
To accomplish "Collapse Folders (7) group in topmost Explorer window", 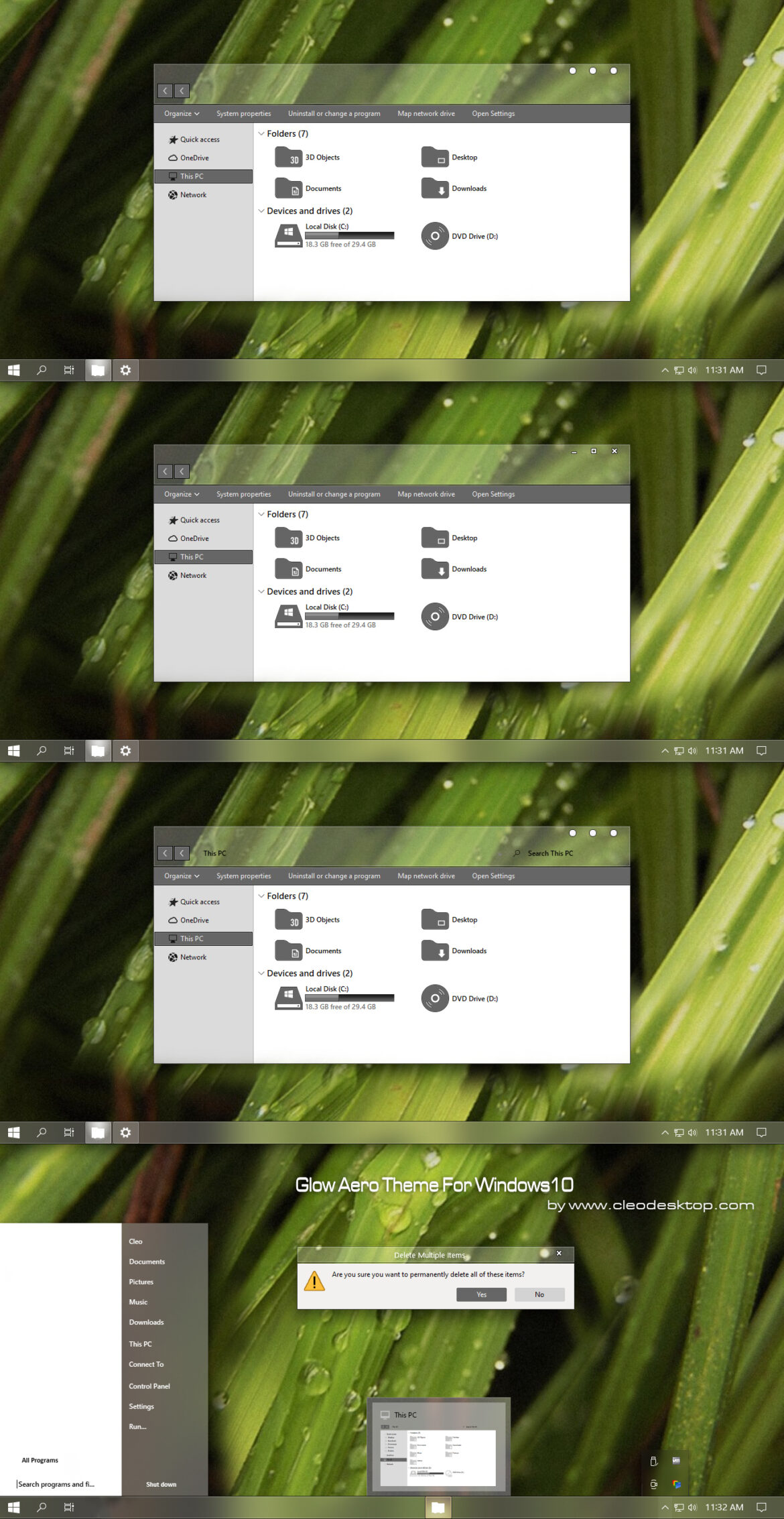I will pos(261,134).
